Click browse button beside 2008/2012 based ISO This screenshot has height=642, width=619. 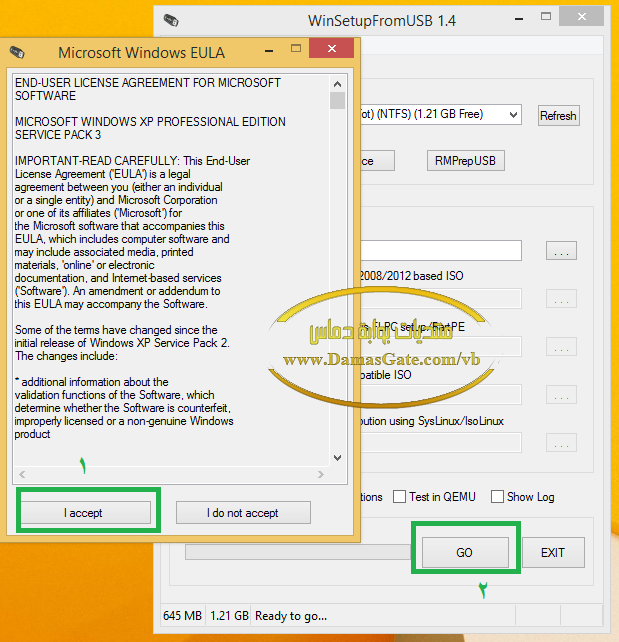561,299
